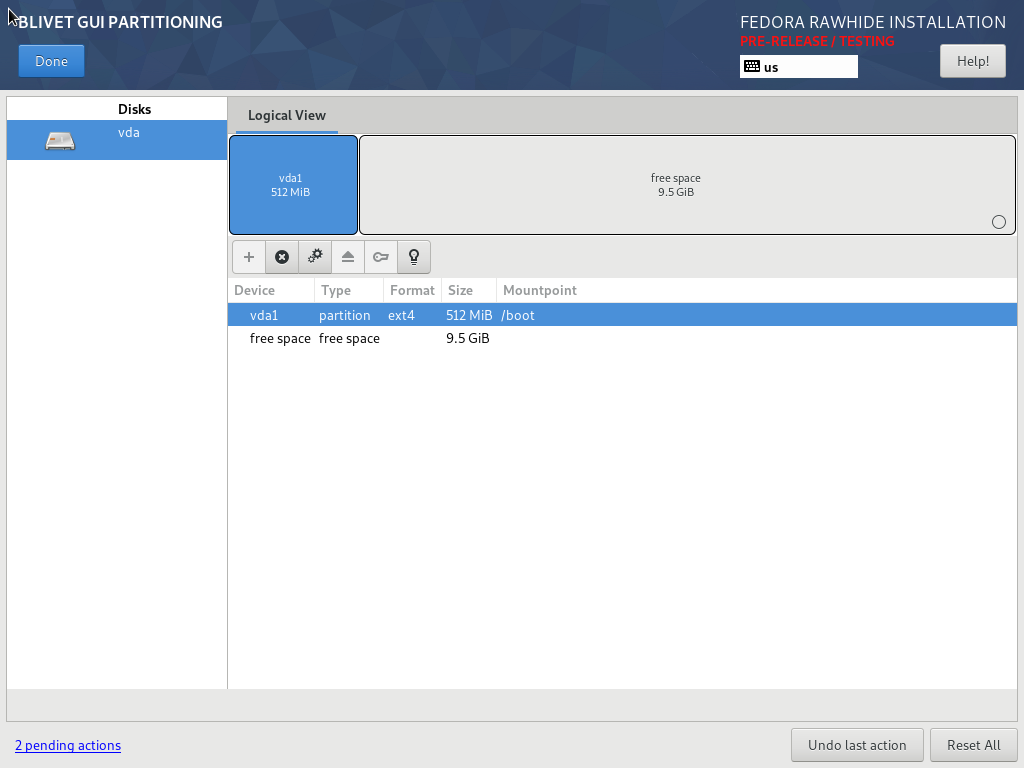
Task: Click the Done button
Action: point(52,61)
